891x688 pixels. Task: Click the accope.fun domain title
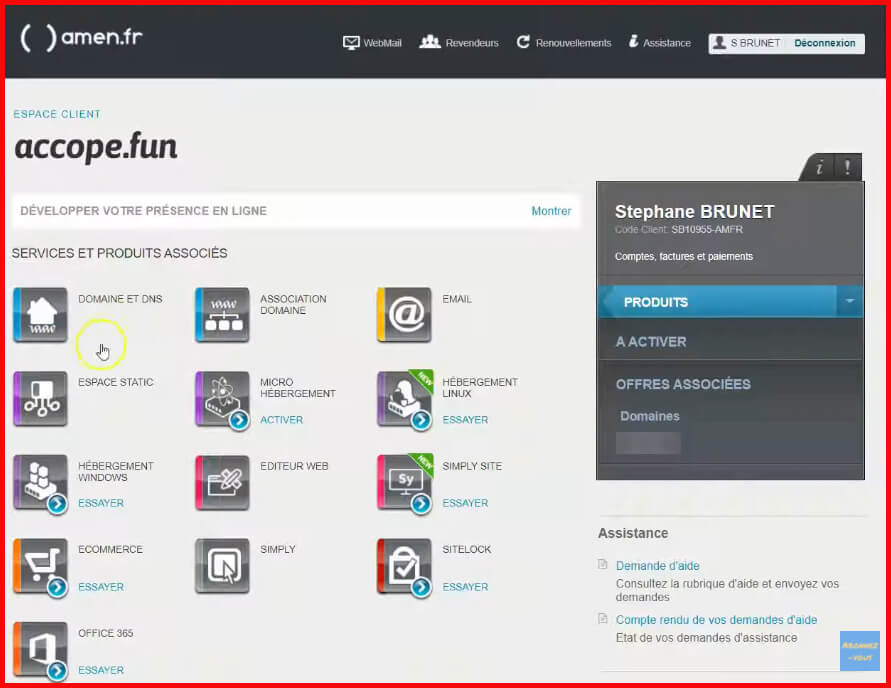[95, 147]
